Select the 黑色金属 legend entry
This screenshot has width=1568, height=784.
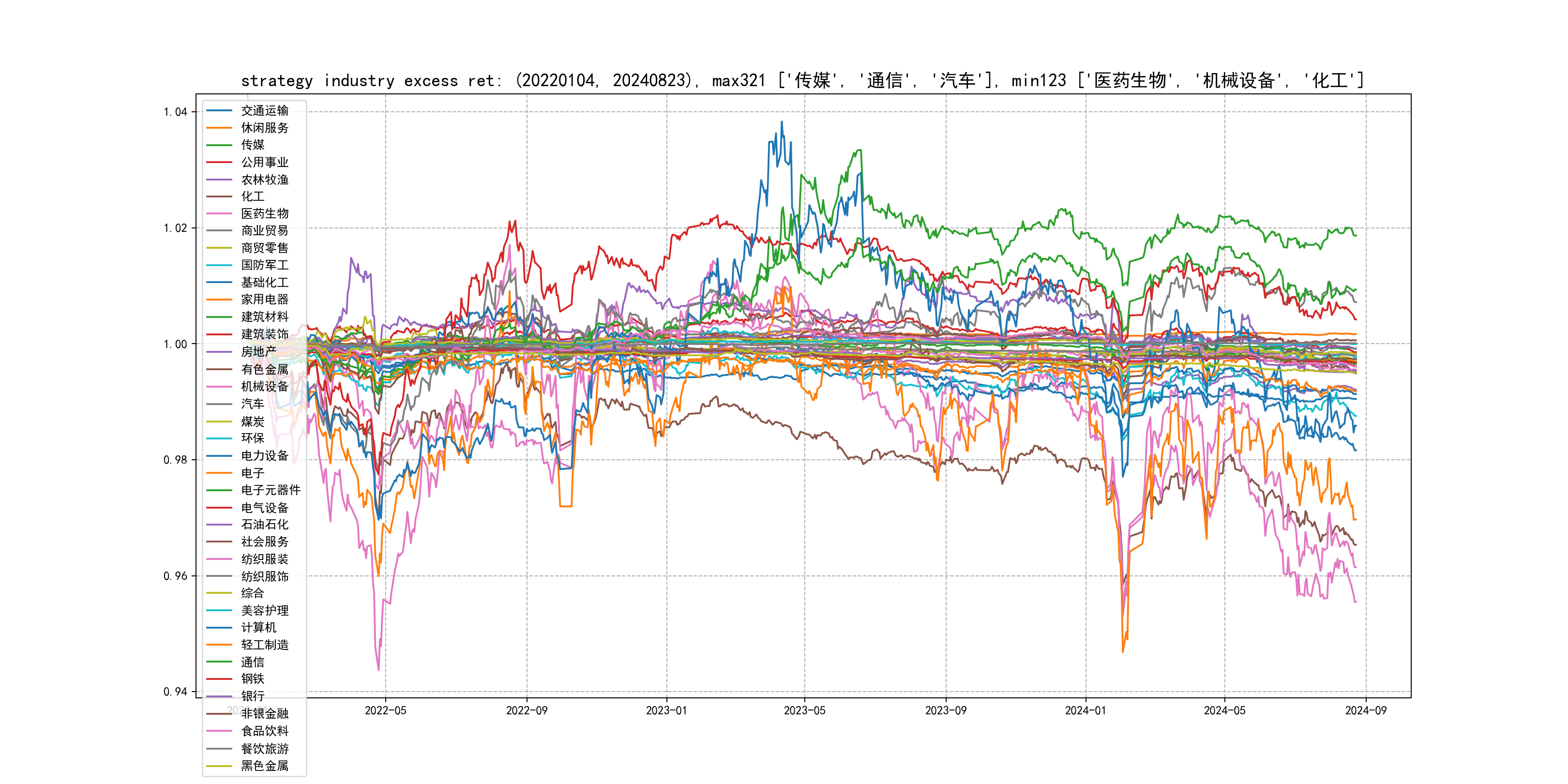(x=264, y=766)
